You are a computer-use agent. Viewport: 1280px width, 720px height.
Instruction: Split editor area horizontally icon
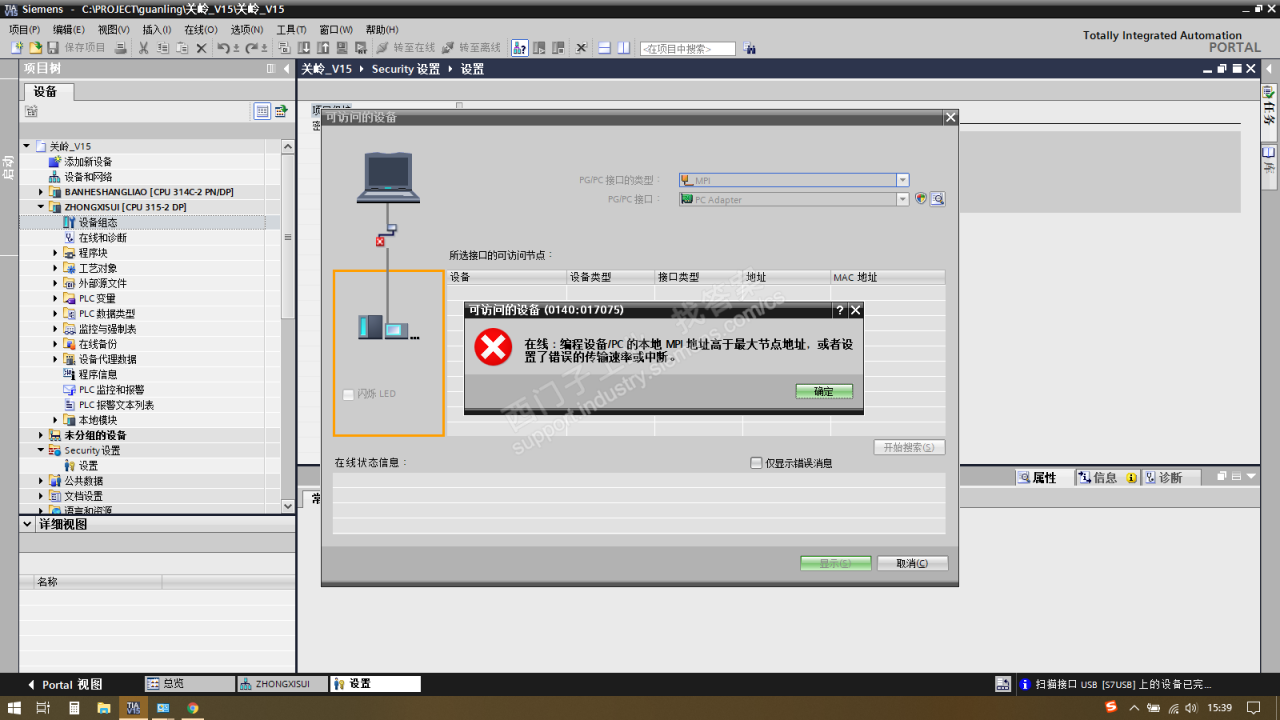(605, 48)
